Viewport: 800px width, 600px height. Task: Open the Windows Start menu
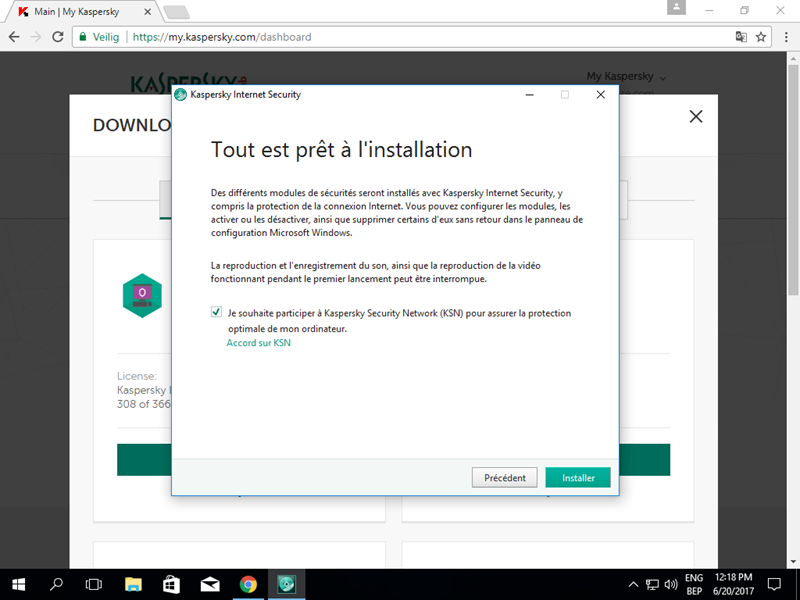[x=18, y=584]
